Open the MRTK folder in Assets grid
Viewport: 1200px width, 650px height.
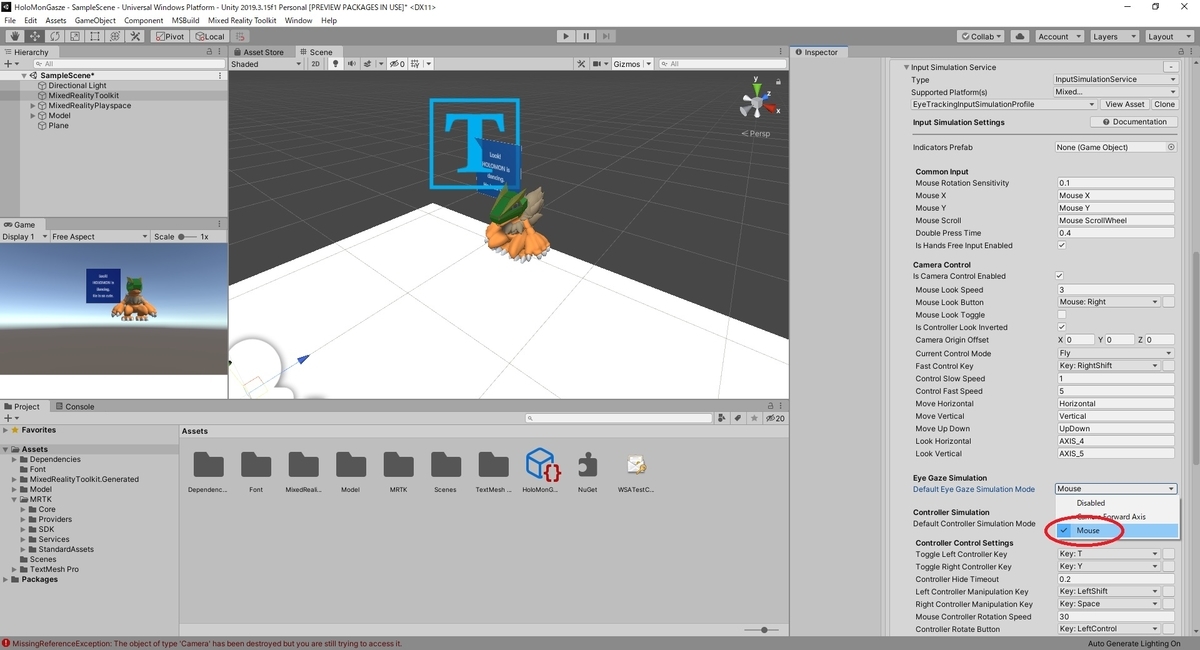click(x=398, y=470)
